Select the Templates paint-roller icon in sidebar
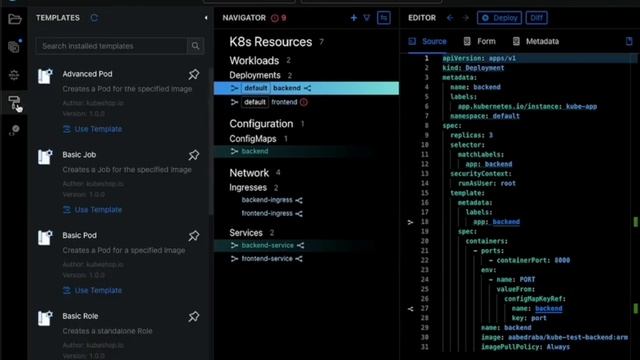 14,102
